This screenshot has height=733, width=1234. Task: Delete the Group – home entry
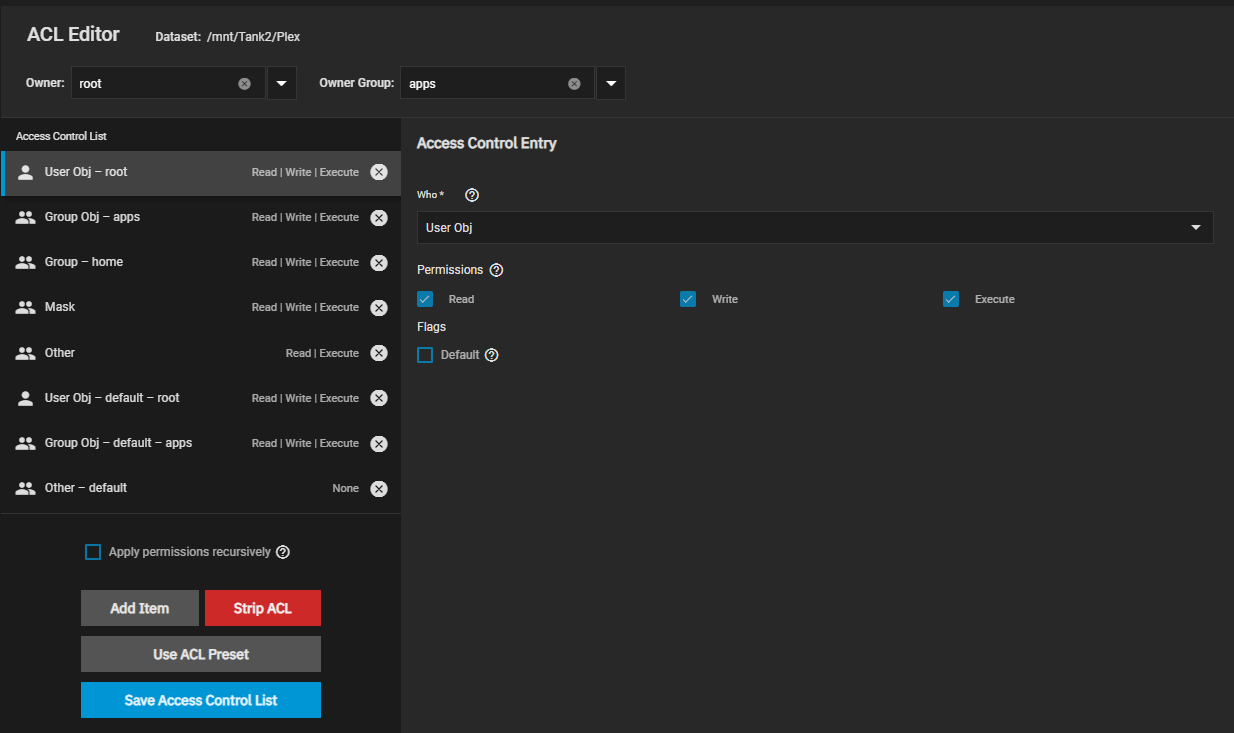[x=379, y=263]
